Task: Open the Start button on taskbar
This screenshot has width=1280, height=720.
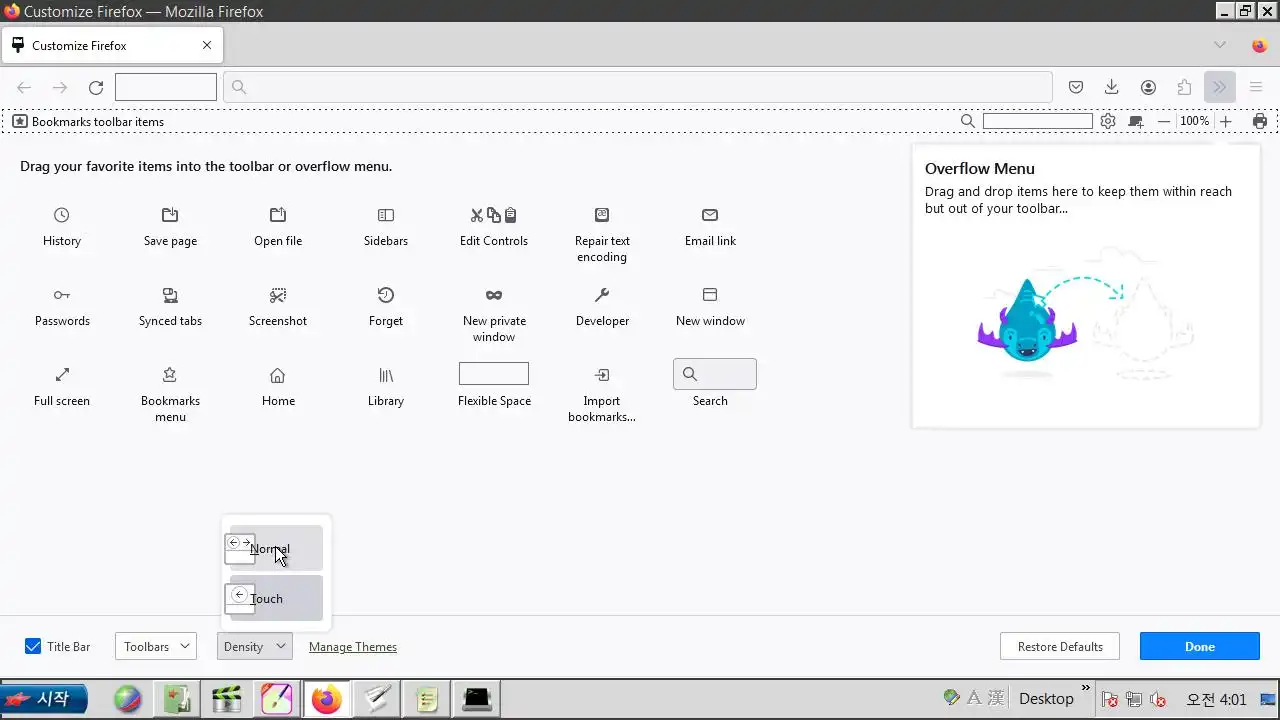Action: pyautogui.click(x=44, y=698)
